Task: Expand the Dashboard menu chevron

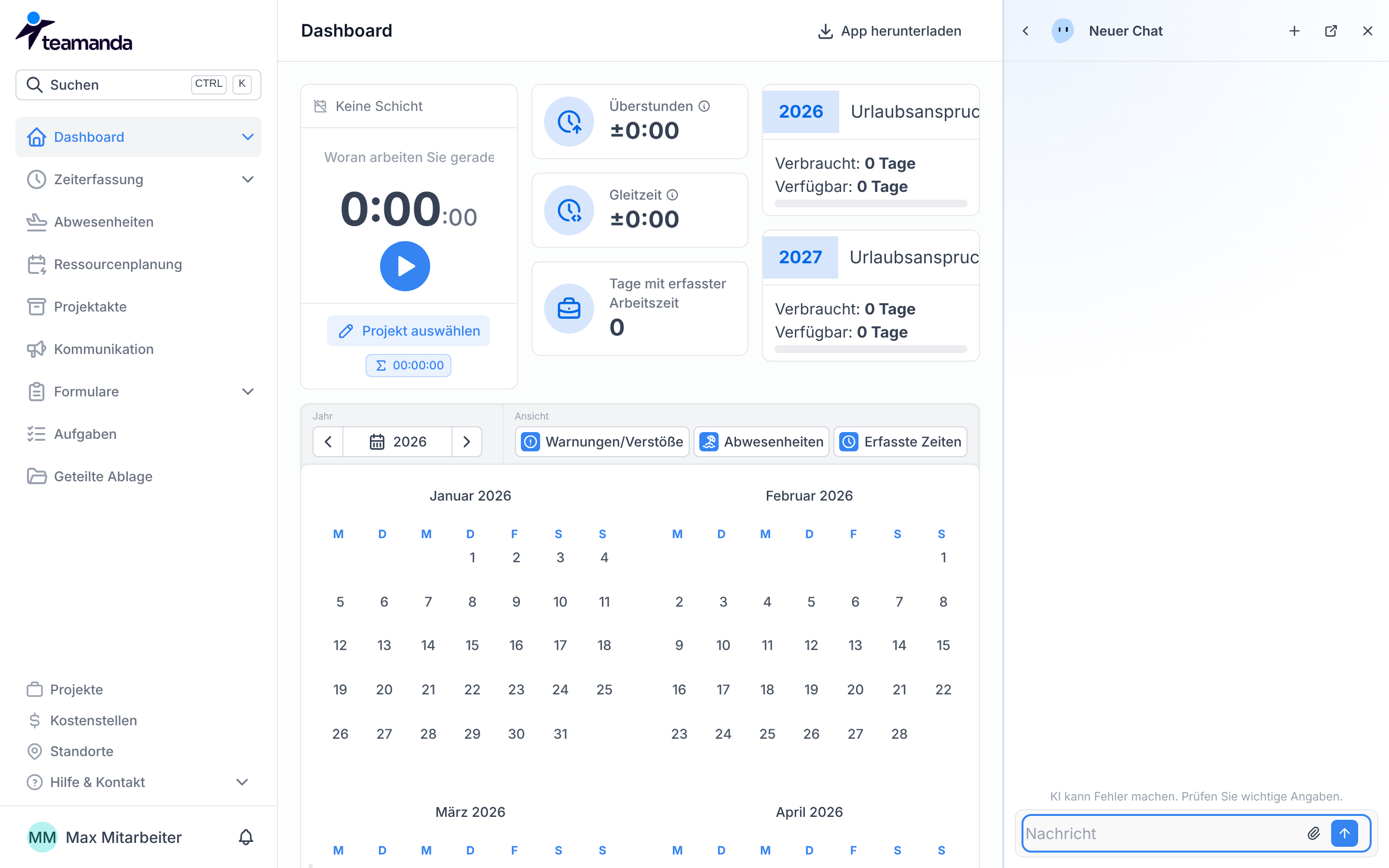Action: click(x=248, y=137)
